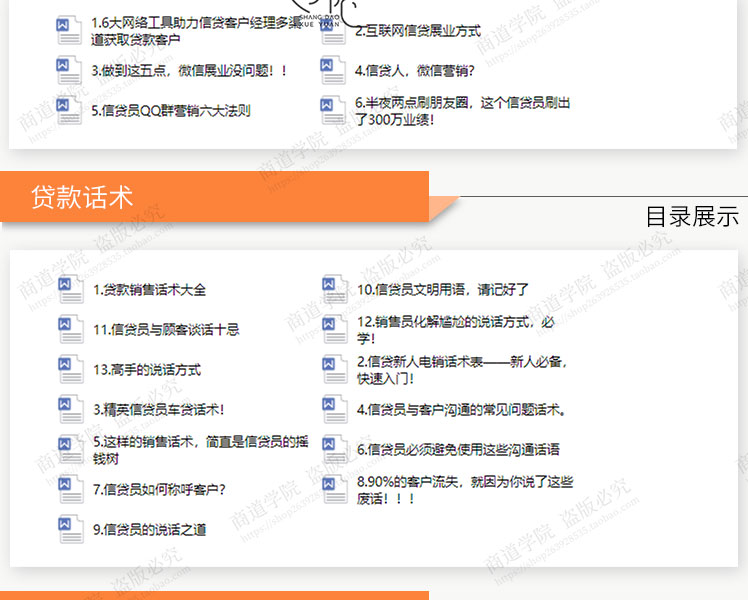
Task: Select document icon for 4.信贷人，微信营销
Action: point(334,71)
